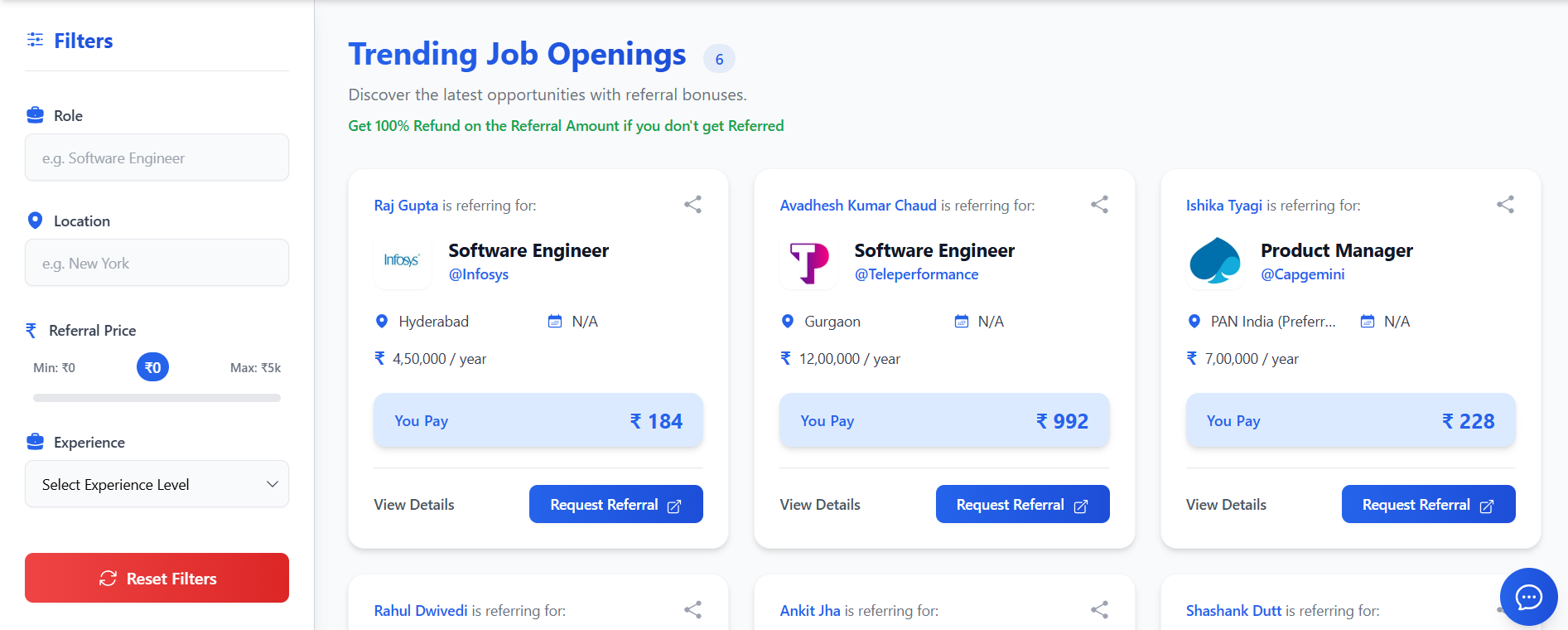Open the chat support bubble
Image resolution: width=1568 pixels, height=630 pixels.
point(1528,597)
